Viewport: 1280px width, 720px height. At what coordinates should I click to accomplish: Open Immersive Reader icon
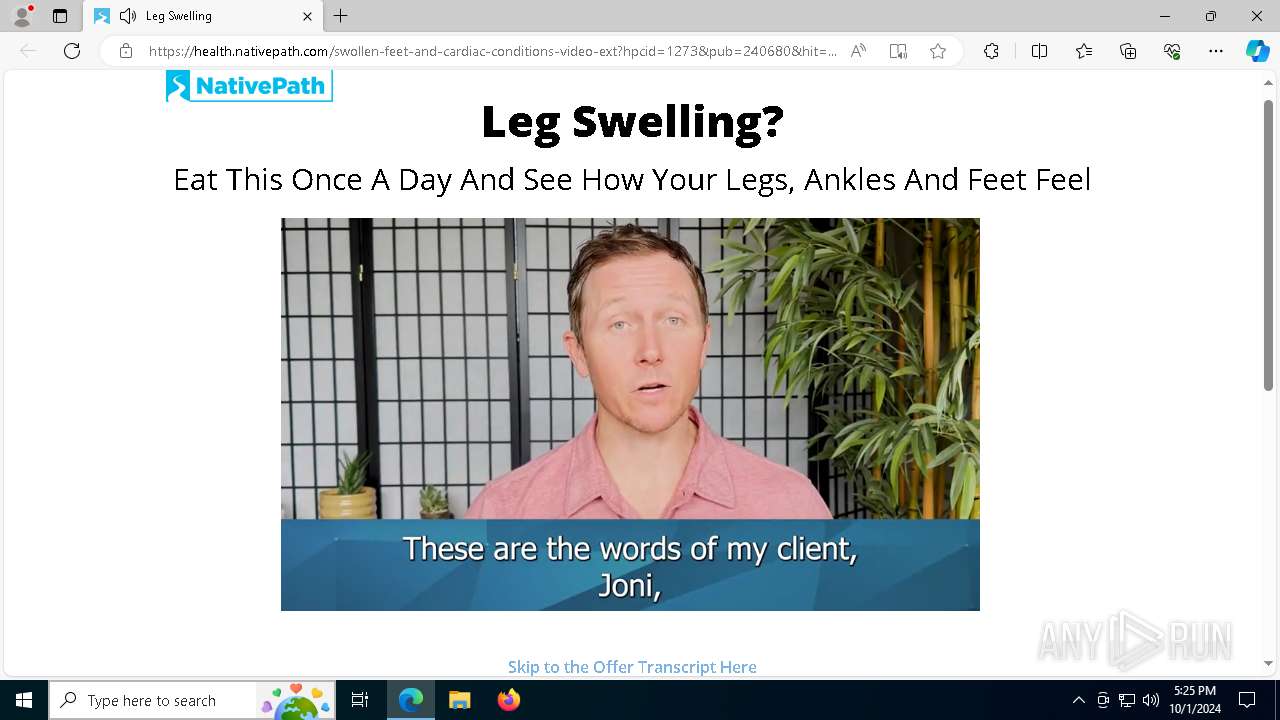tap(898, 51)
